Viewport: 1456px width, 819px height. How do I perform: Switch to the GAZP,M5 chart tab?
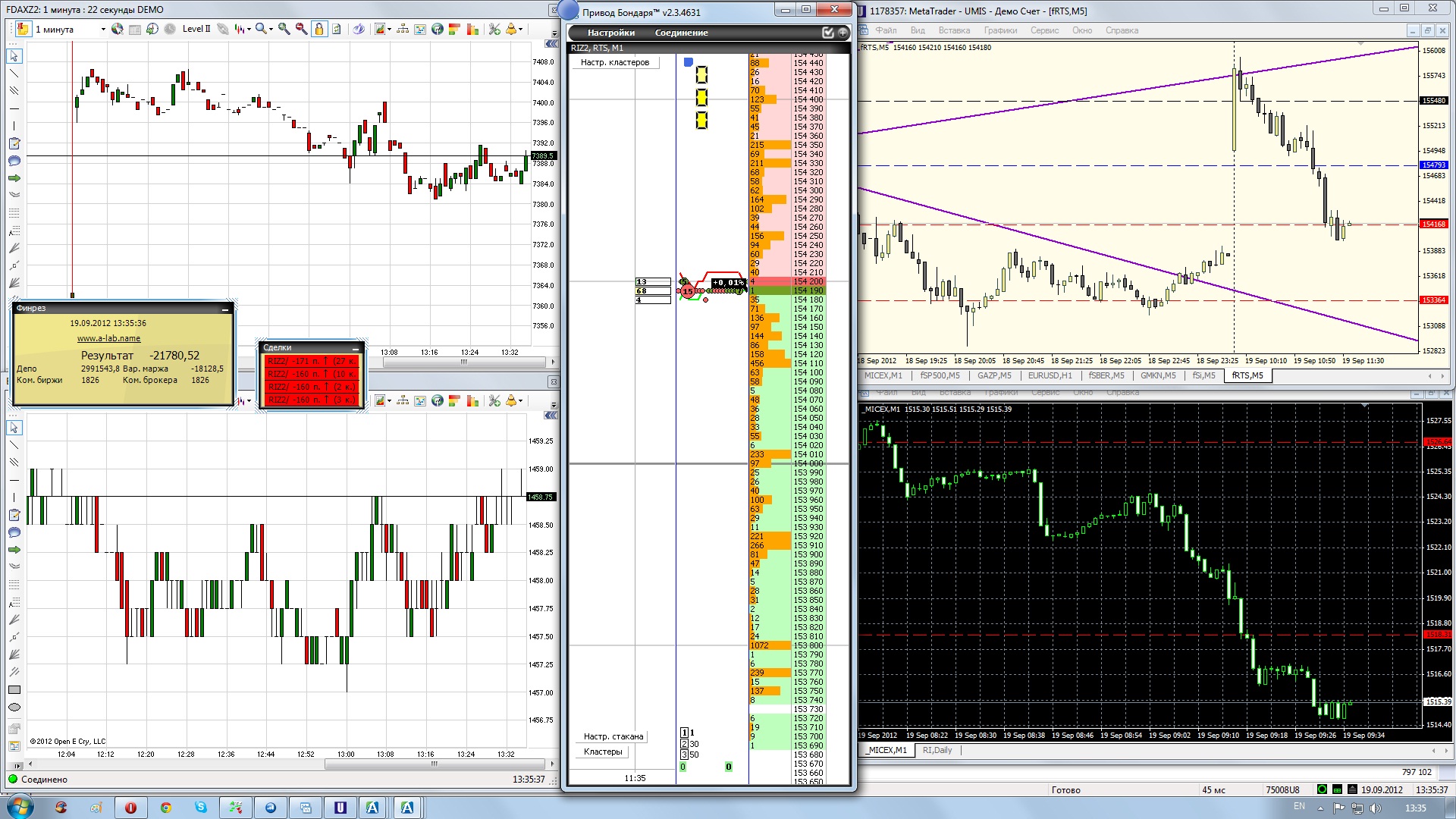994,375
